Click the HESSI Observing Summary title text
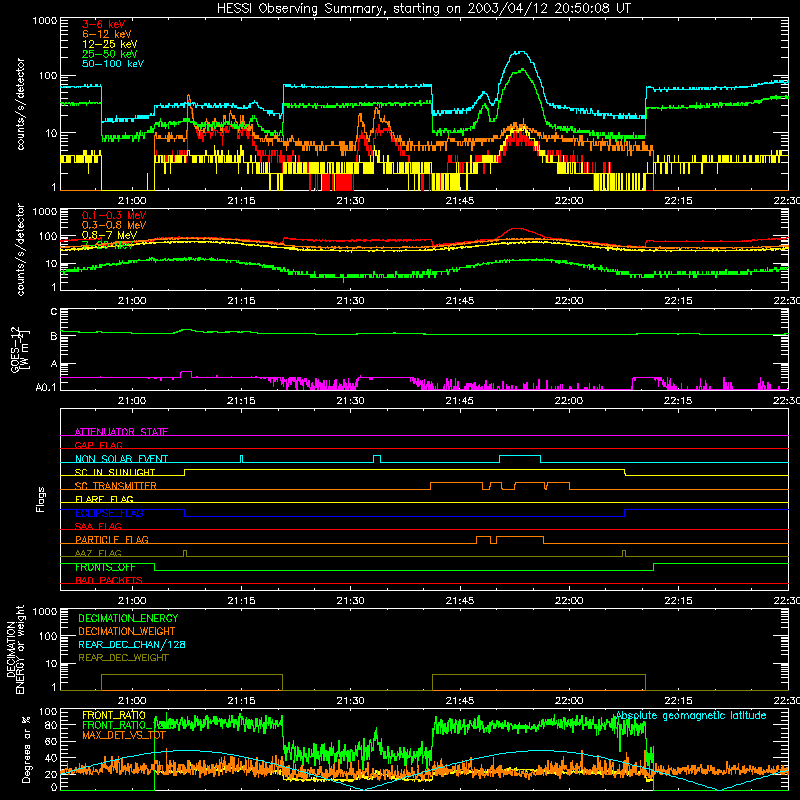 tap(424, 9)
